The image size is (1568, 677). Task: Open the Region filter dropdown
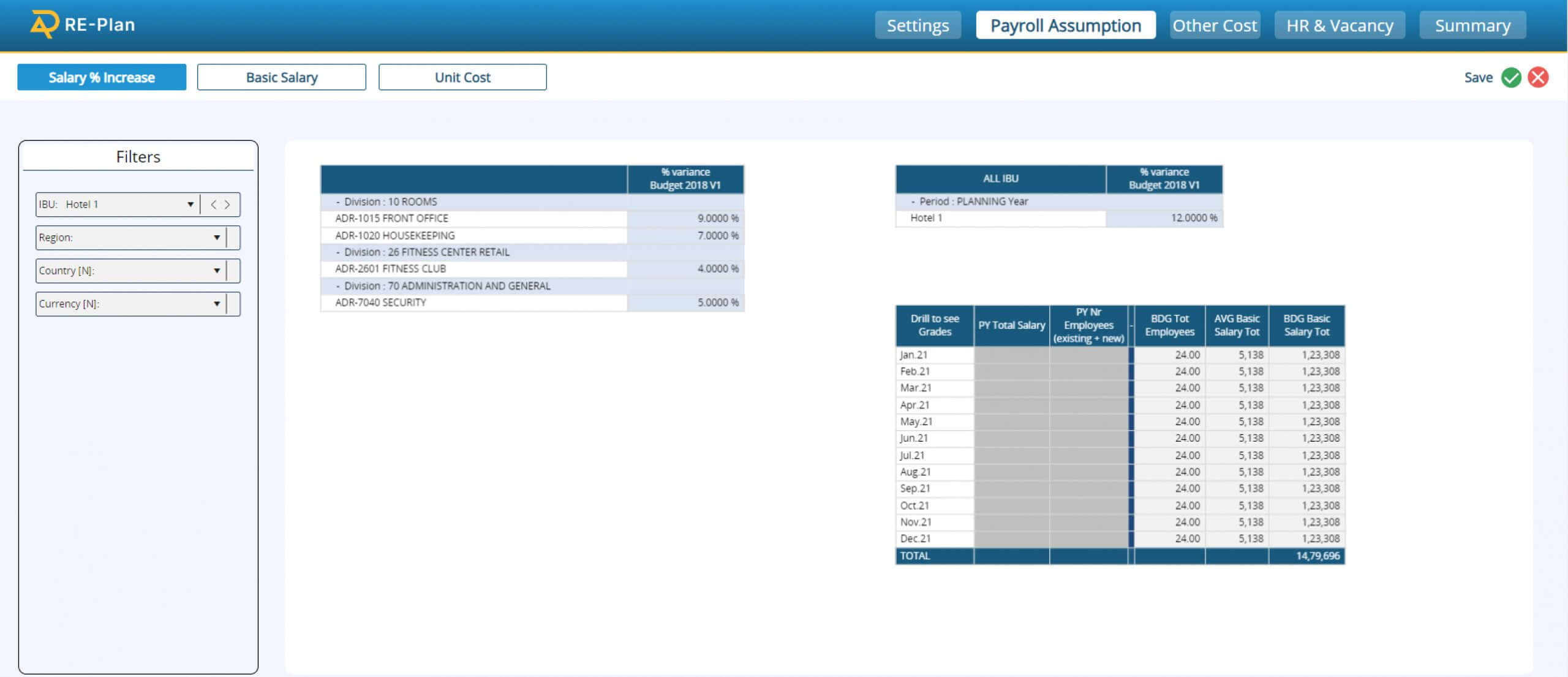(216, 238)
